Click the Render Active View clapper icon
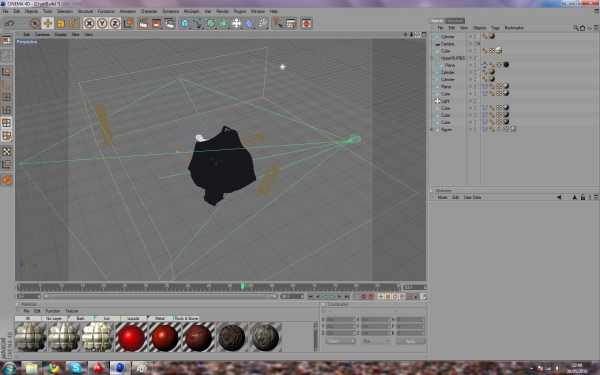The image size is (600, 375). point(143,24)
